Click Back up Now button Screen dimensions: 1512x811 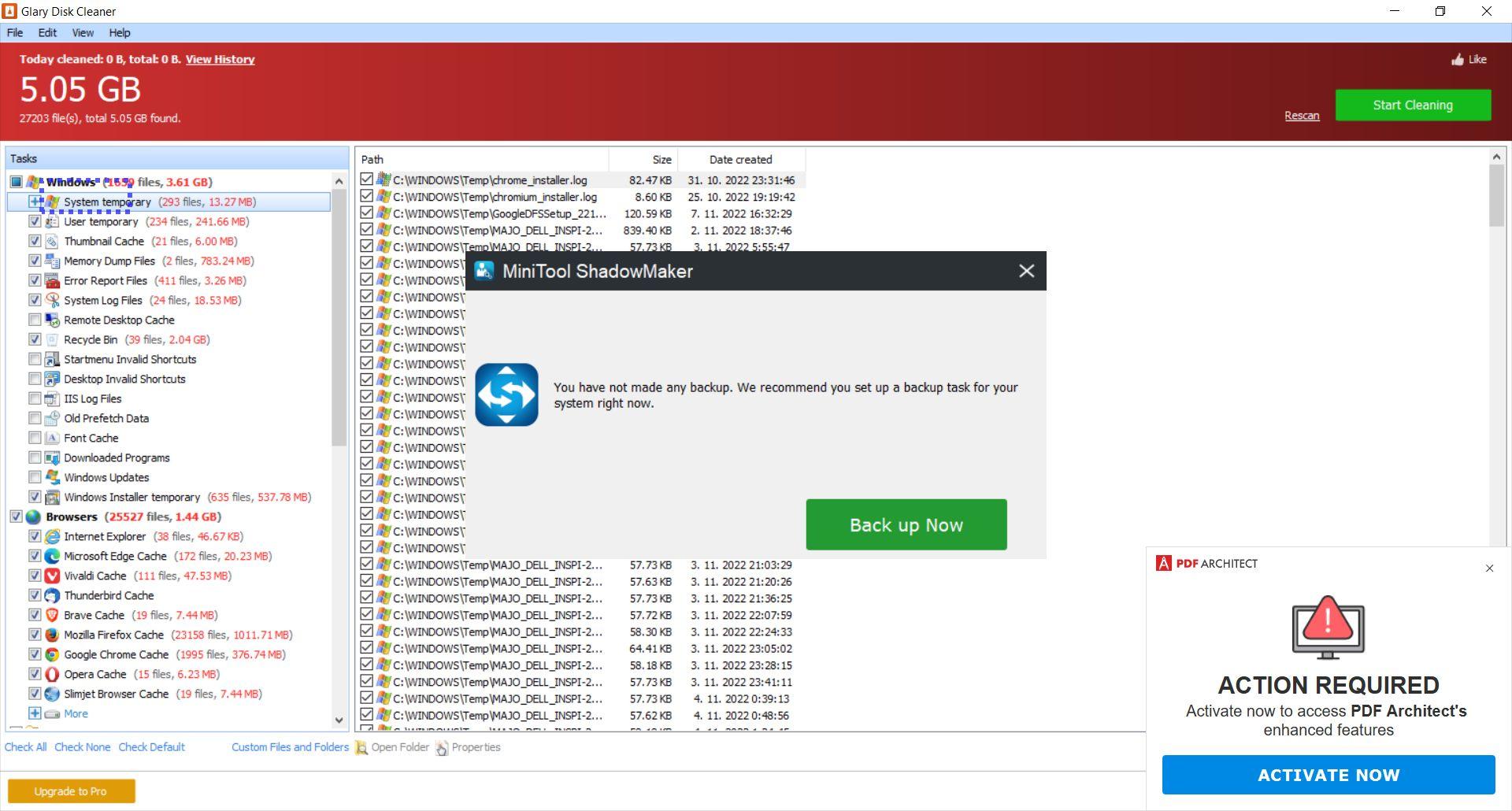point(906,524)
